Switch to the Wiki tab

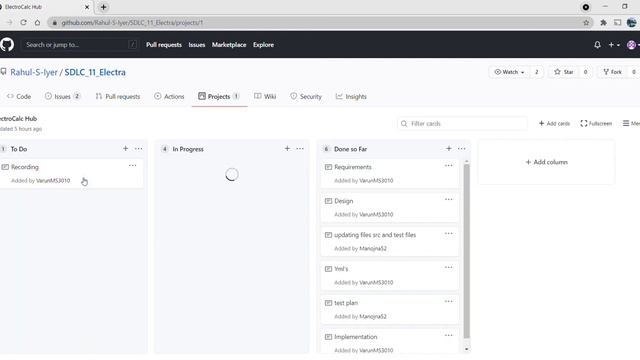tap(265, 96)
